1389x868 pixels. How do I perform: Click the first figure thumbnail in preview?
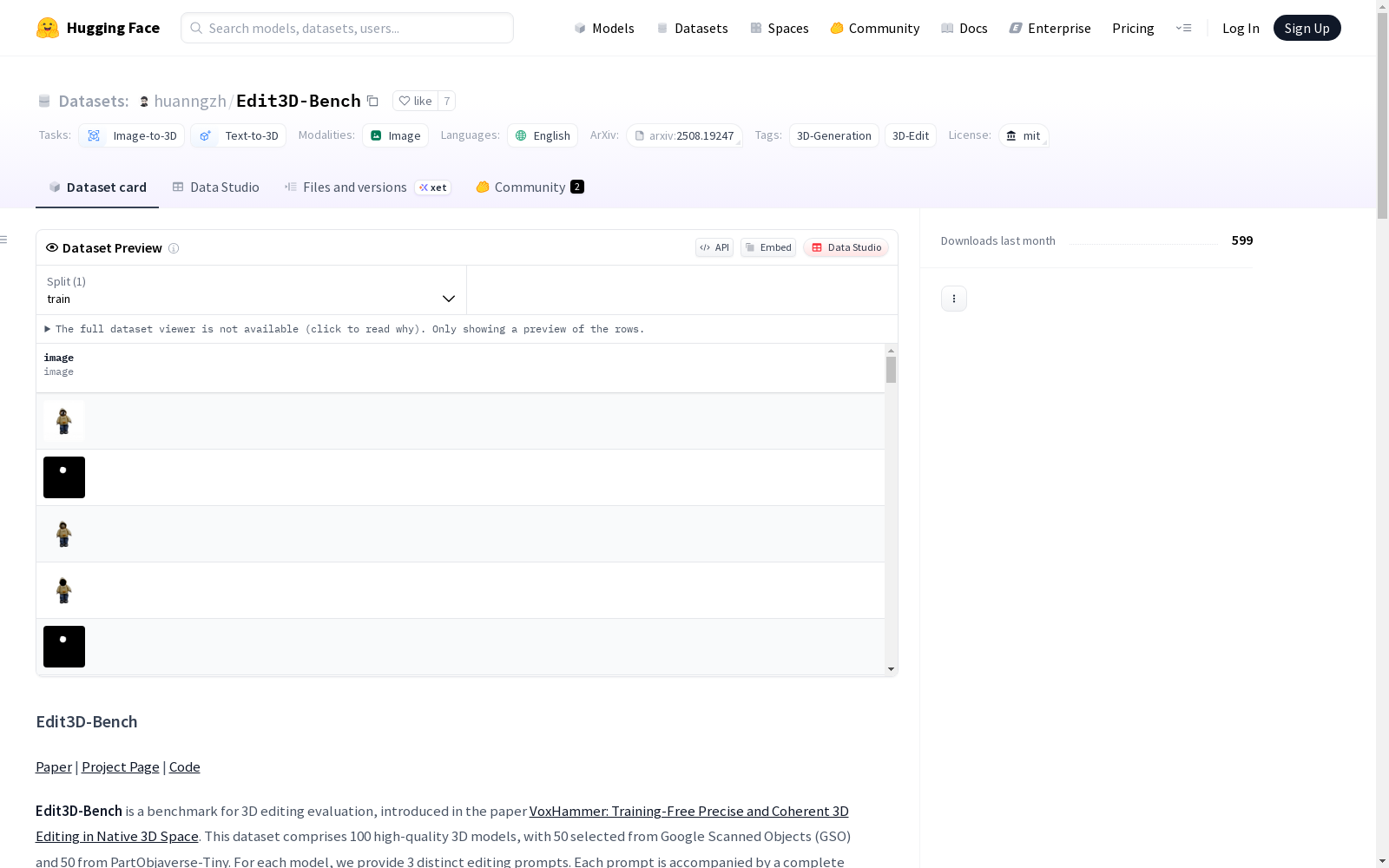coord(64,421)
